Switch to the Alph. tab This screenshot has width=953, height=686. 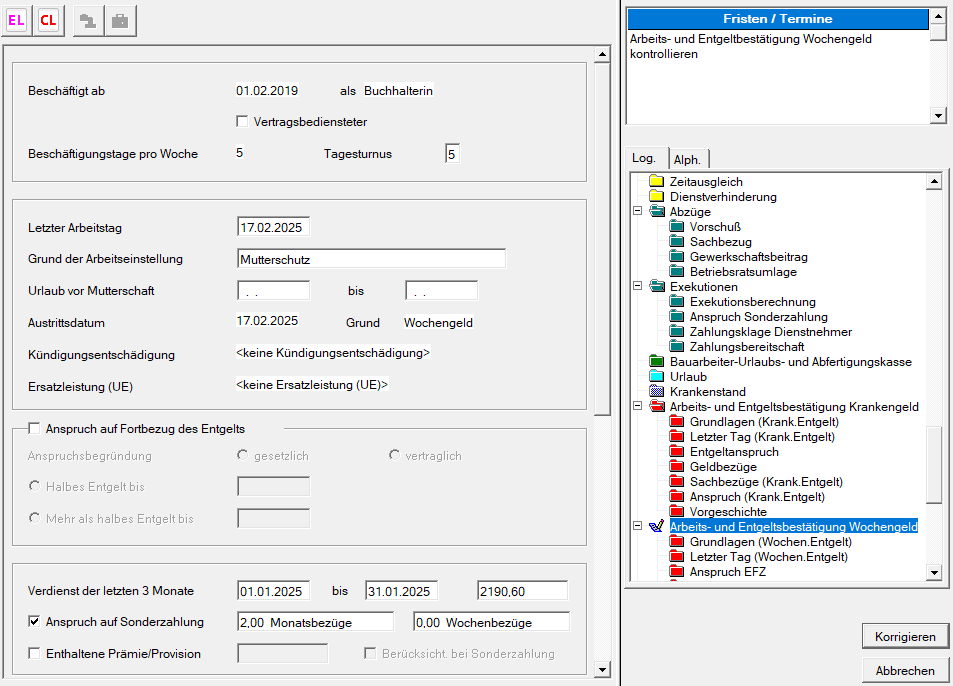tap(688, 160)
